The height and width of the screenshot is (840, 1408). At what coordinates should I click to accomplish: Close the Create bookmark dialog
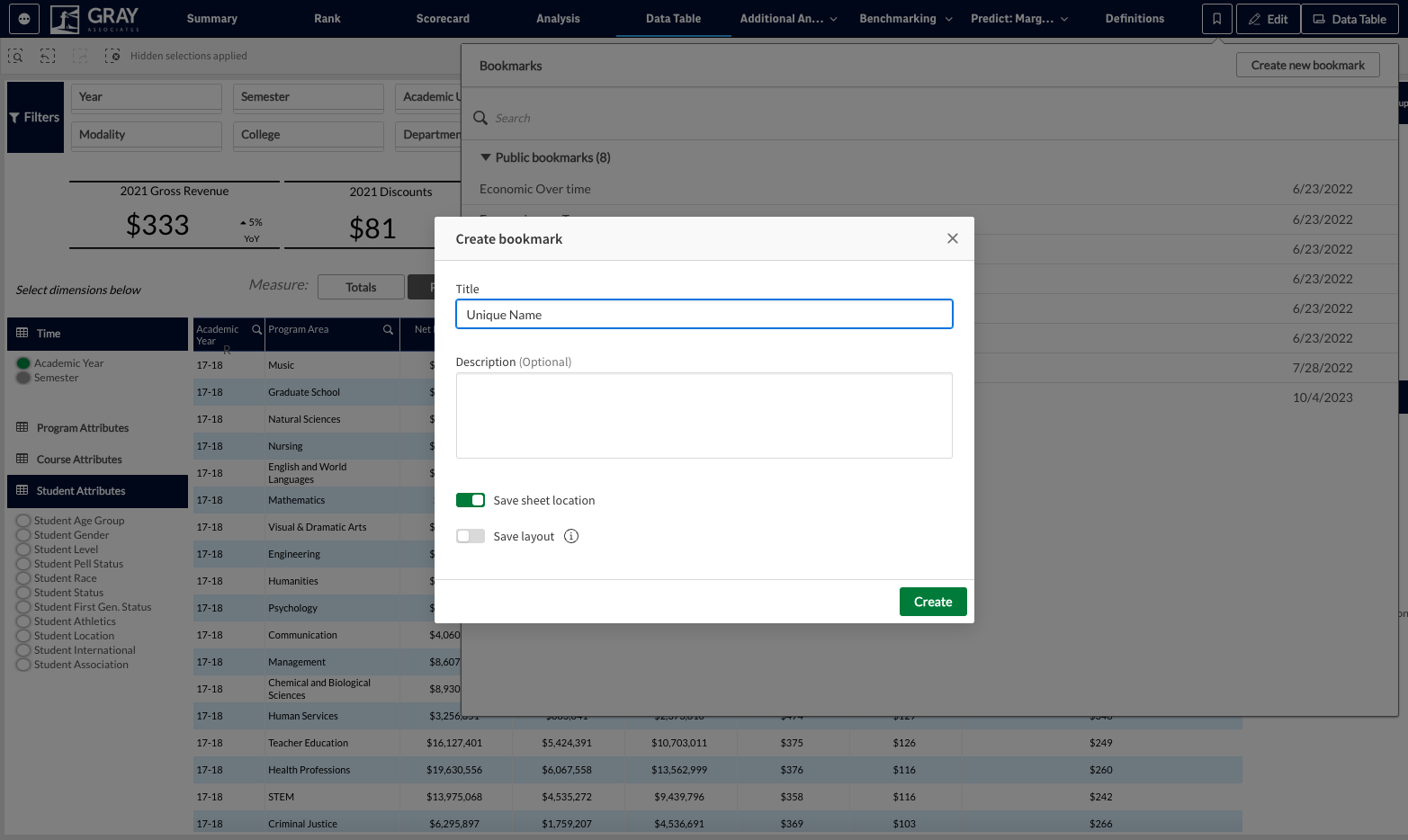[953, 238]
